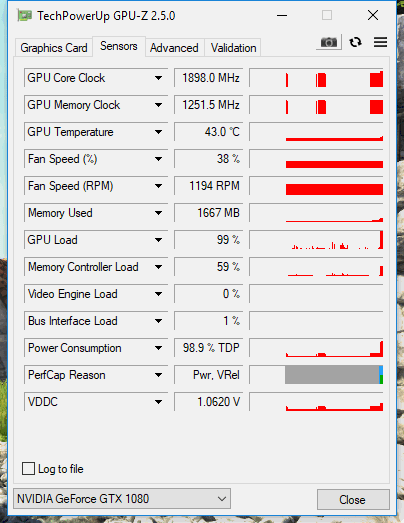Click the 1194 RPM value
Screen dimensions: 404x523
tap(209, 186)
